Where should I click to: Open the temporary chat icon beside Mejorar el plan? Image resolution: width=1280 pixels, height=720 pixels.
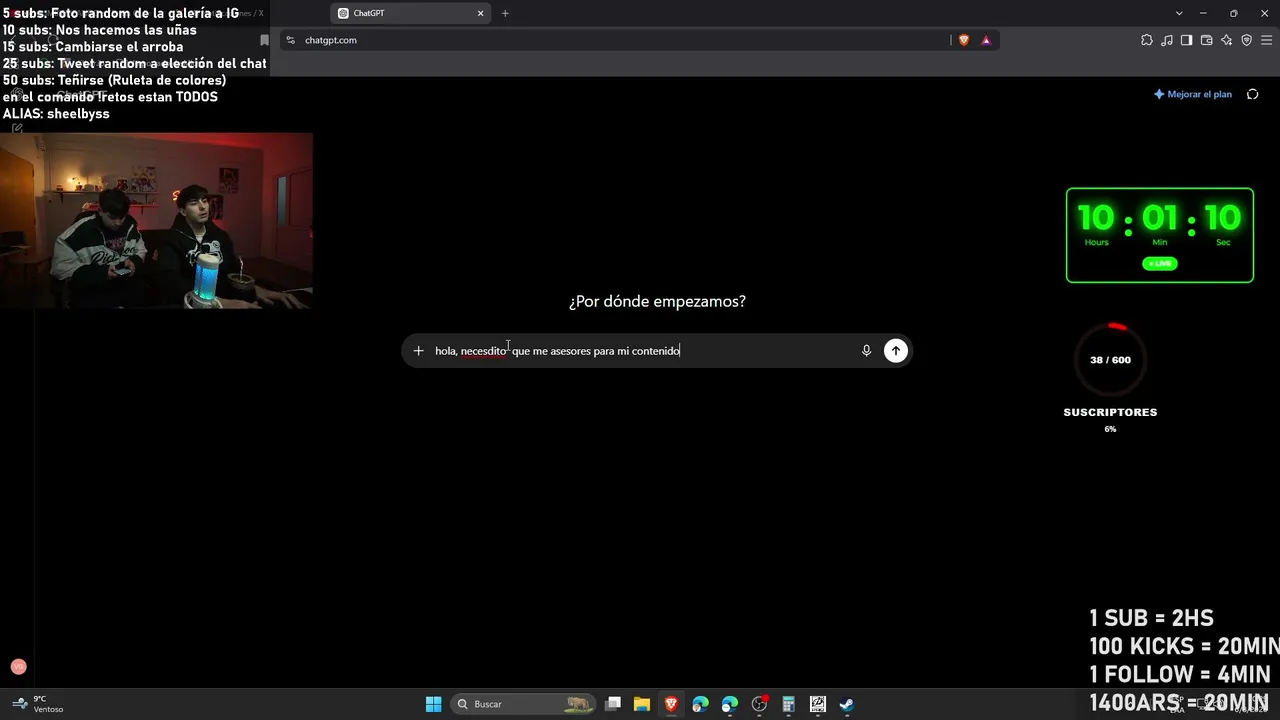(1252, 94)
